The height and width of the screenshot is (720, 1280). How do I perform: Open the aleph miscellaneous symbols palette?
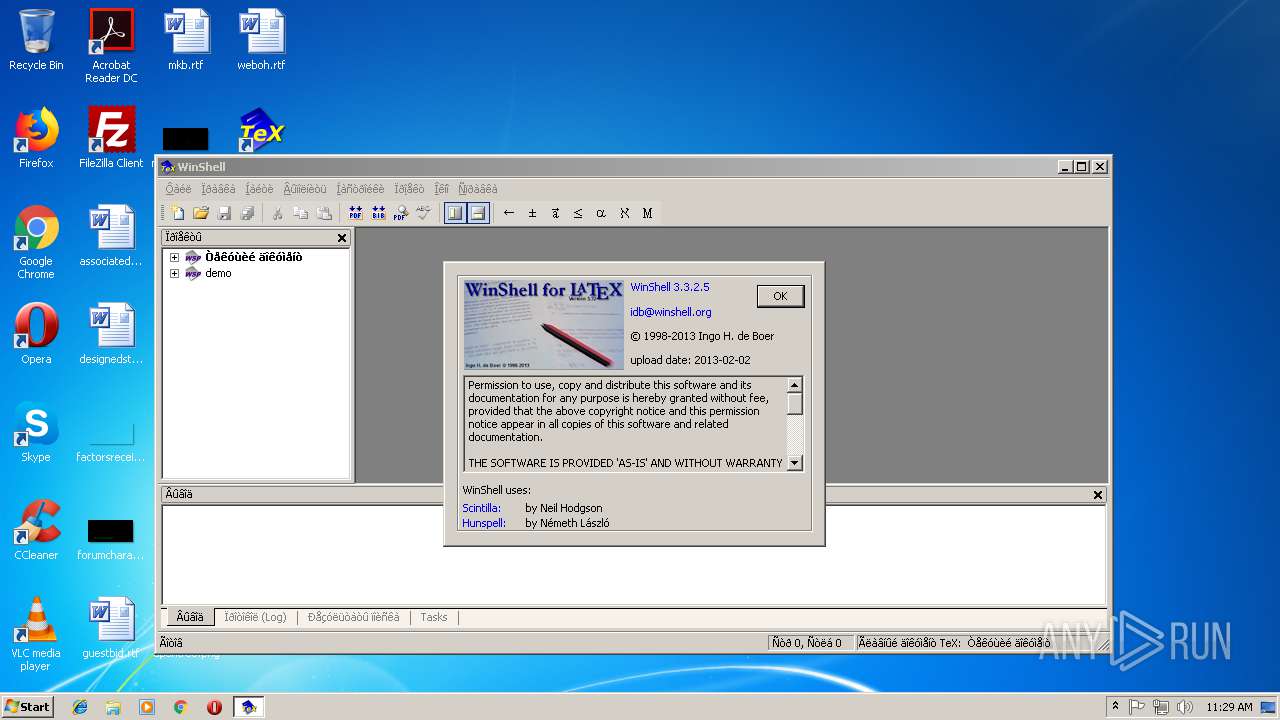(624, 213)
